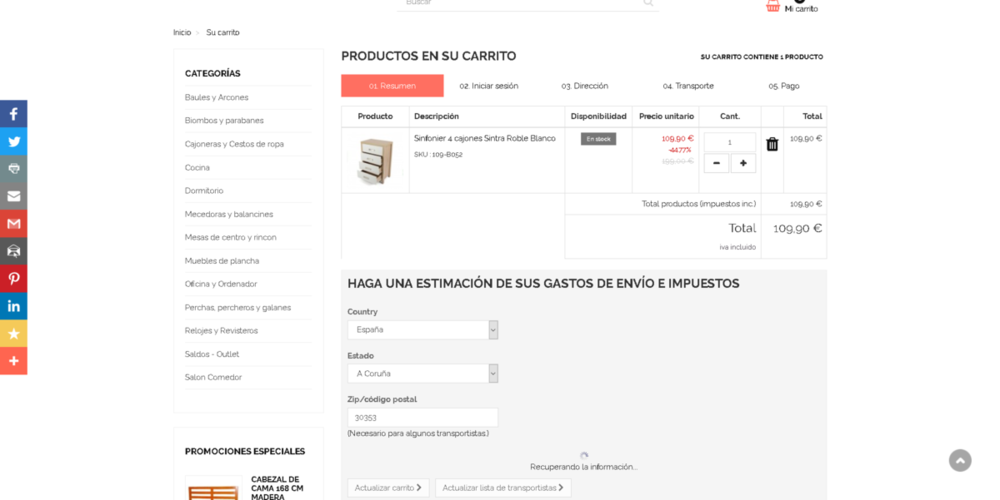1000x500 pixels.
Task: Click the Sinfonier product thumbnail
Action: (x=375, y=161)
